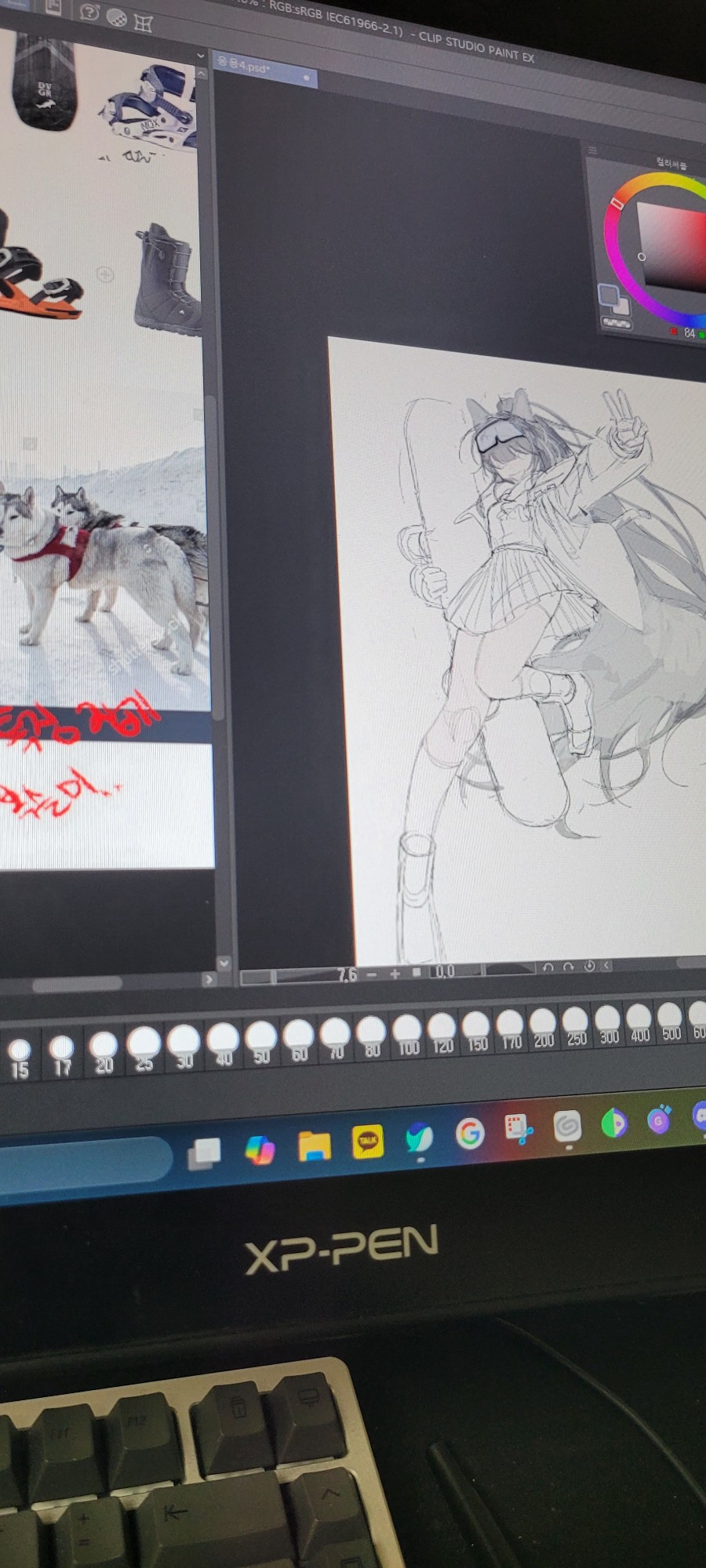The image size is (706, 1568).
Task: Open KakaoTalk from the taskbar
Action: click(367, 1142)
